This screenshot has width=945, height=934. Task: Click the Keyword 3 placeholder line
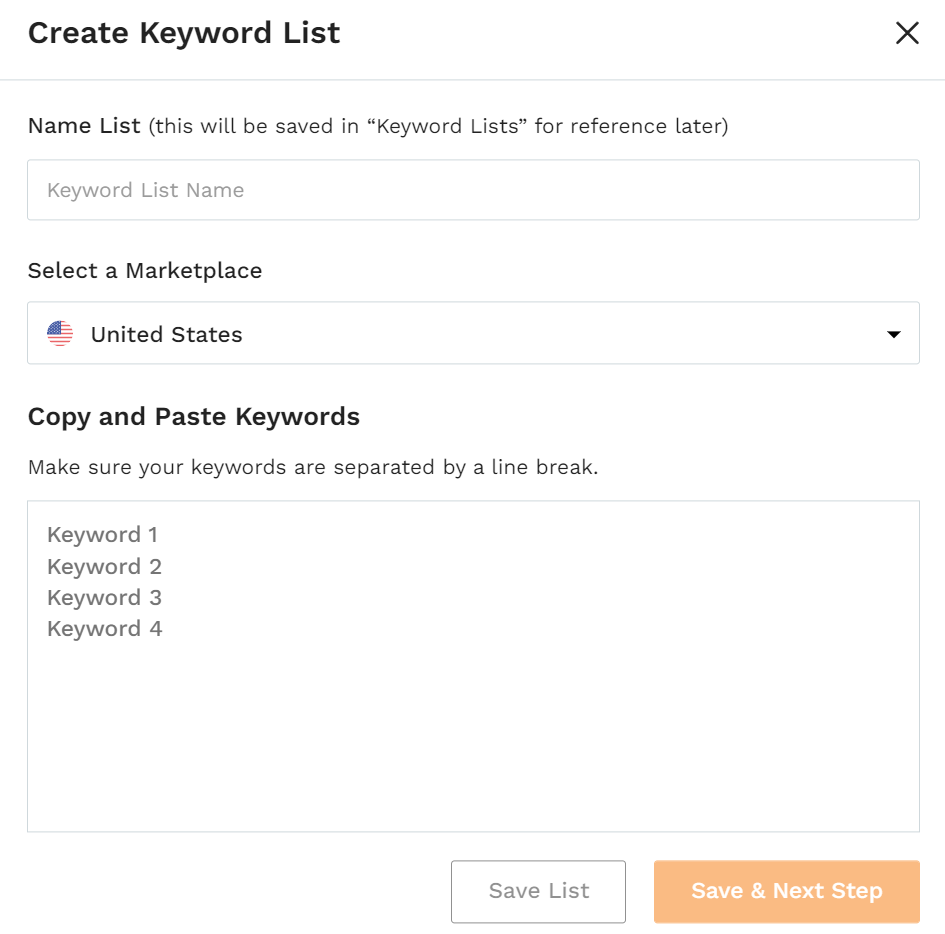104,598
